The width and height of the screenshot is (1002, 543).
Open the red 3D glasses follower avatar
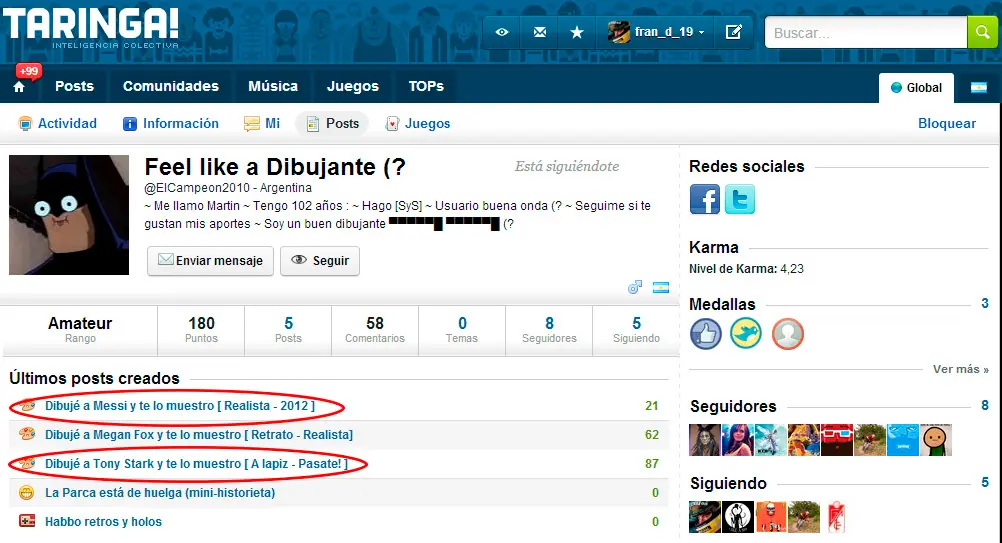[x=837, y=440]
